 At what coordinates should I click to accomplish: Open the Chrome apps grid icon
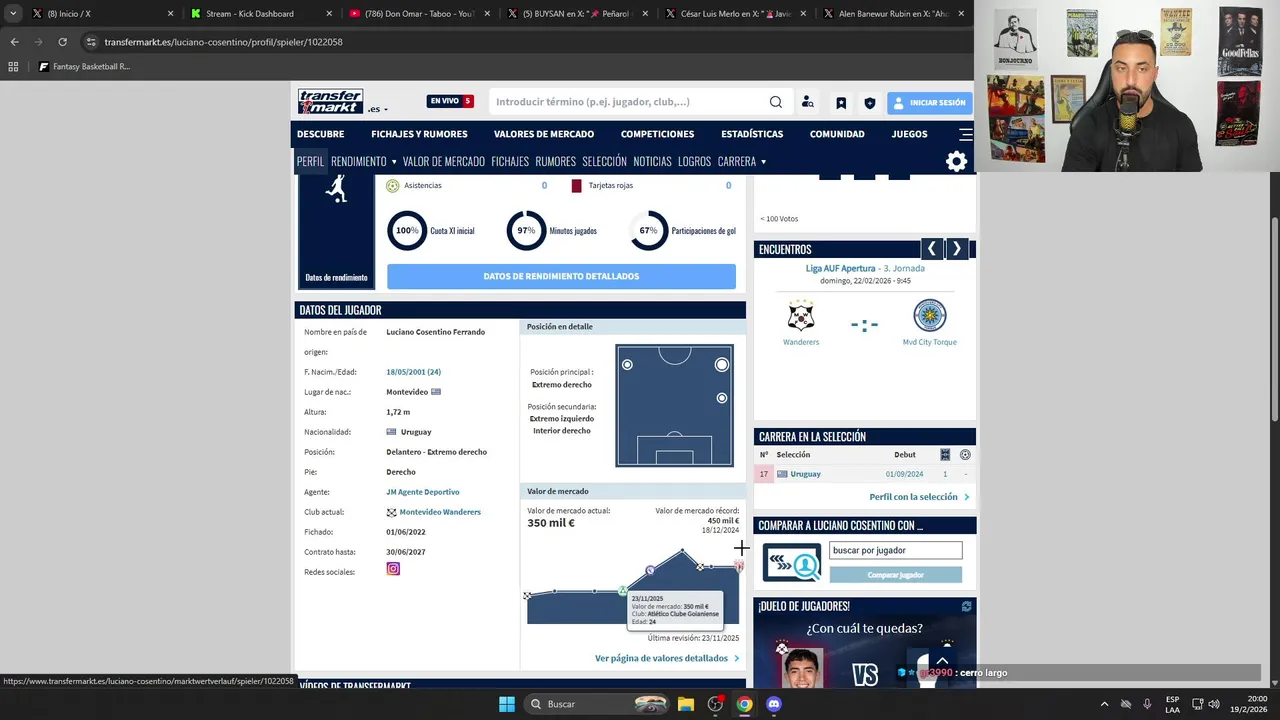click(x=13, y=67)
